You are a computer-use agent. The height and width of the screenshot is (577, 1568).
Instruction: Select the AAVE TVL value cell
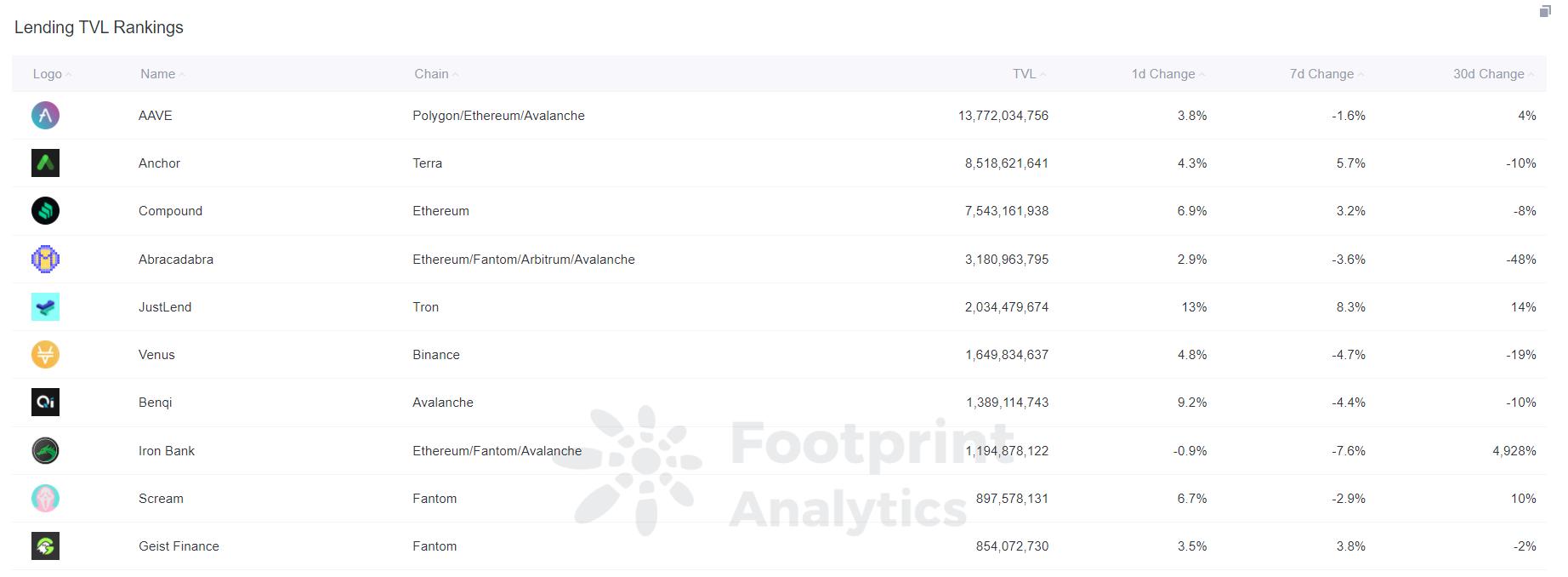pos(1003,116)
